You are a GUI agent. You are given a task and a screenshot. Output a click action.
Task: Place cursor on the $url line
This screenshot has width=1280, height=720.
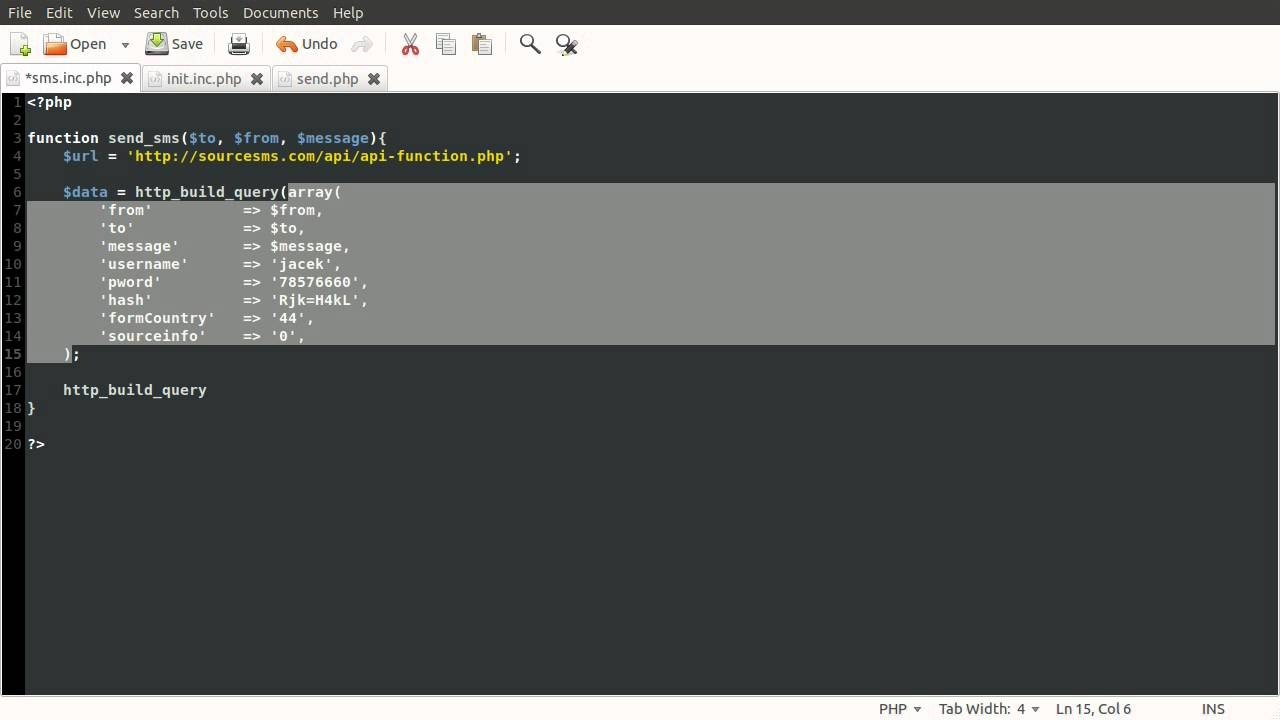coord(292,156)
